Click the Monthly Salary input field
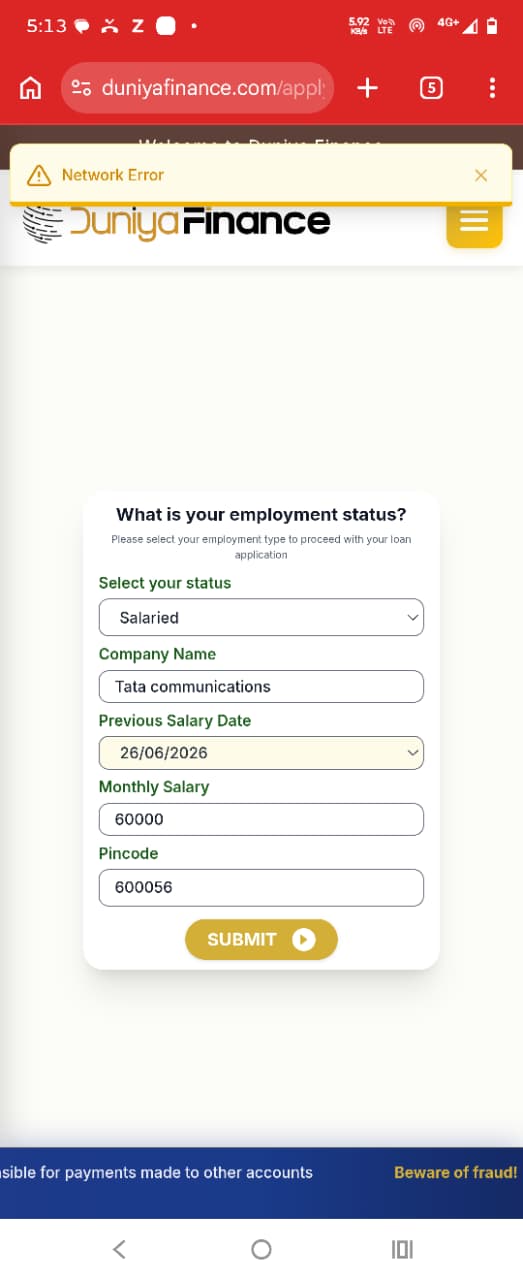The image size is (523, 1280). click(261, 819)
